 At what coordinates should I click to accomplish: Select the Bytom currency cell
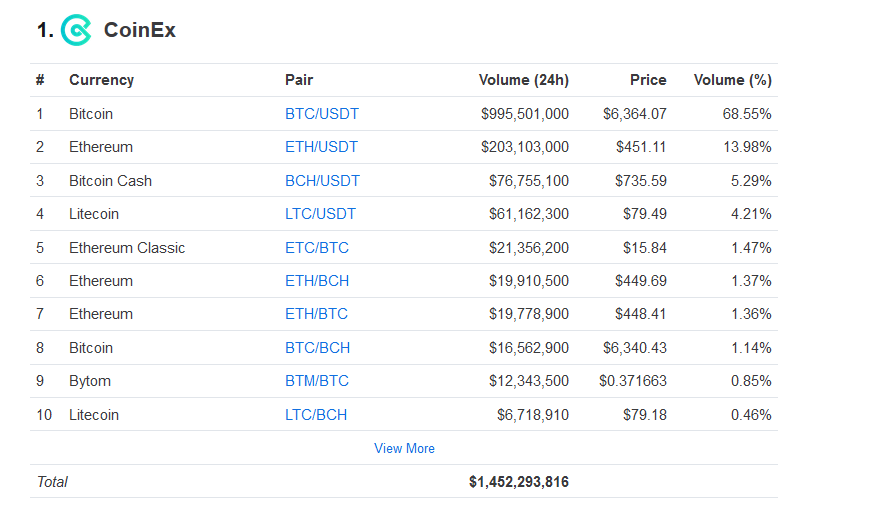tap(90, 381)
